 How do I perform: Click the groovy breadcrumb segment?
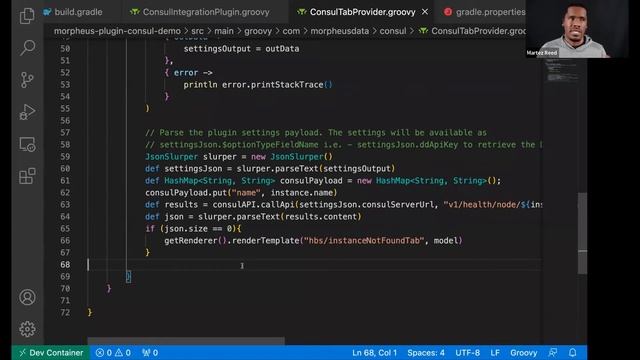[258, 31]
